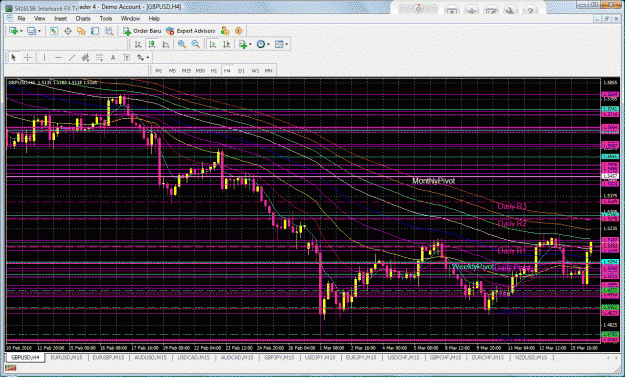Expand the Templates dropdown arrow
Image resolution: width=625 pixels, height=377 pixels.
click(x=287, y=44)
